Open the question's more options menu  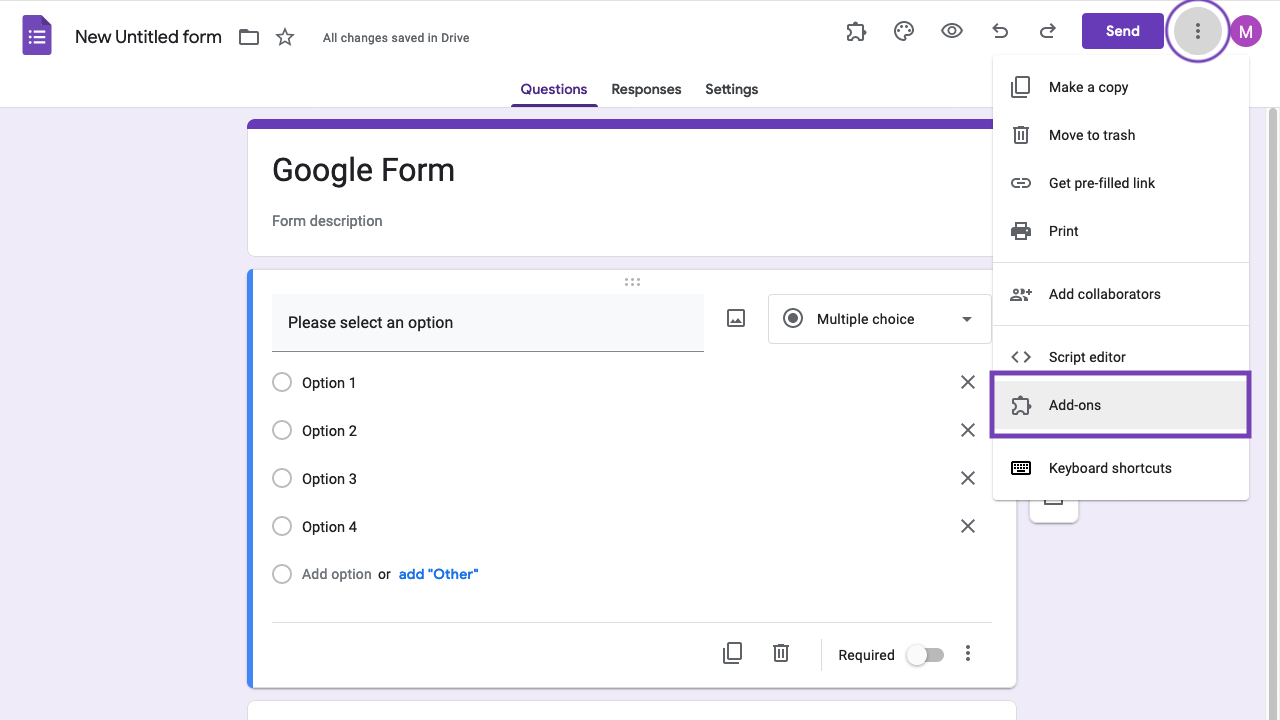click(968, 654)
